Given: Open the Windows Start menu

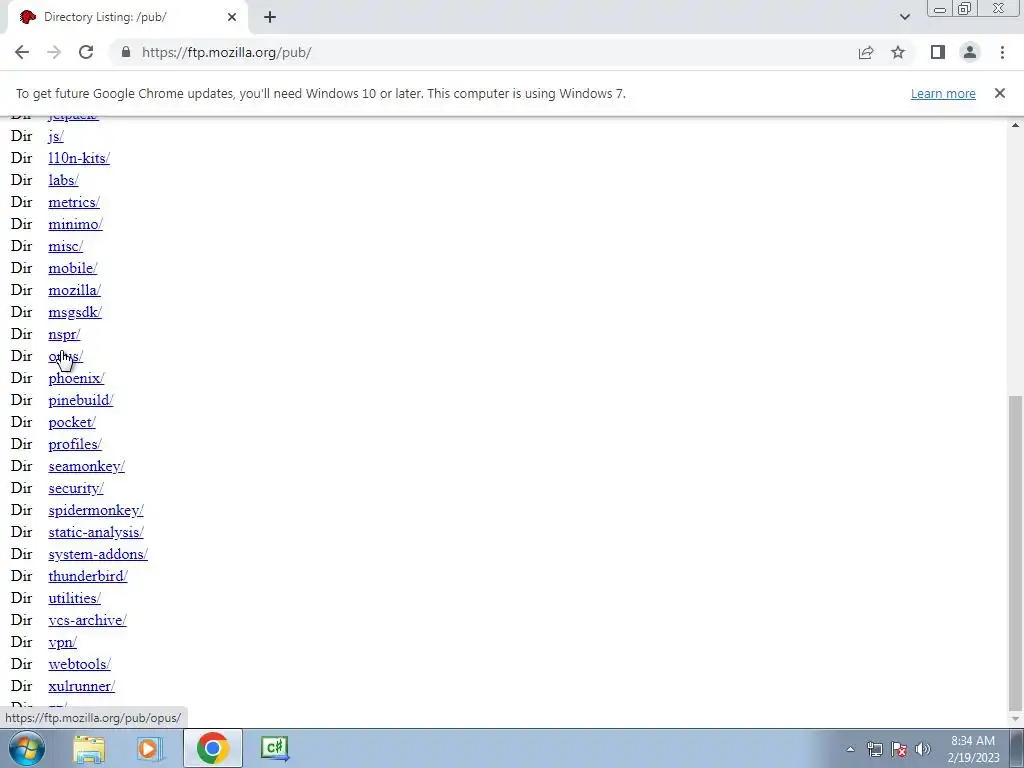Looking at the screenshot, I should click(26, 748).
